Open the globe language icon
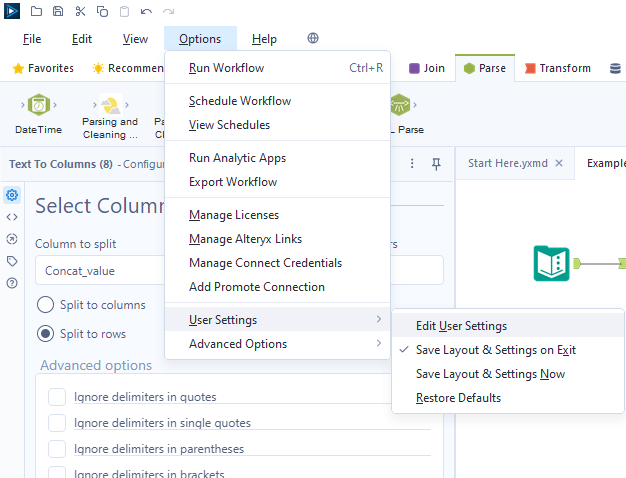Screen dimensions: 626x478 click(313, 39)
